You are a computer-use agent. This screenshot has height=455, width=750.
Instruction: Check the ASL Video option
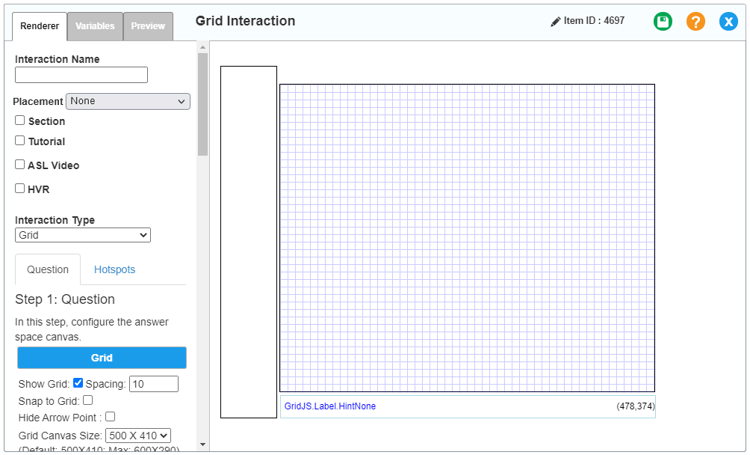[20, 164]
